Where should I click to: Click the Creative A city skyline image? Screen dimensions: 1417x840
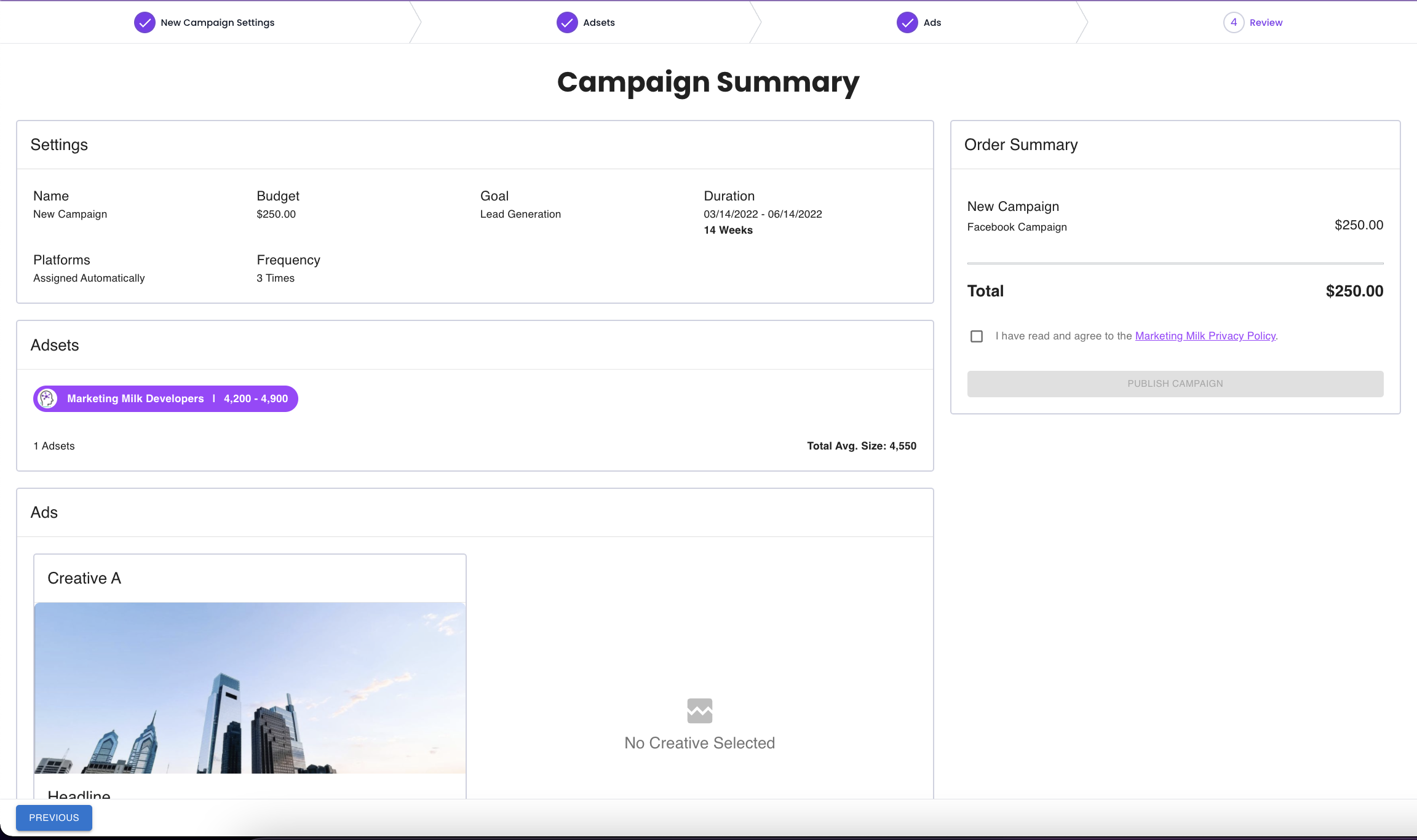coord(250,687)
